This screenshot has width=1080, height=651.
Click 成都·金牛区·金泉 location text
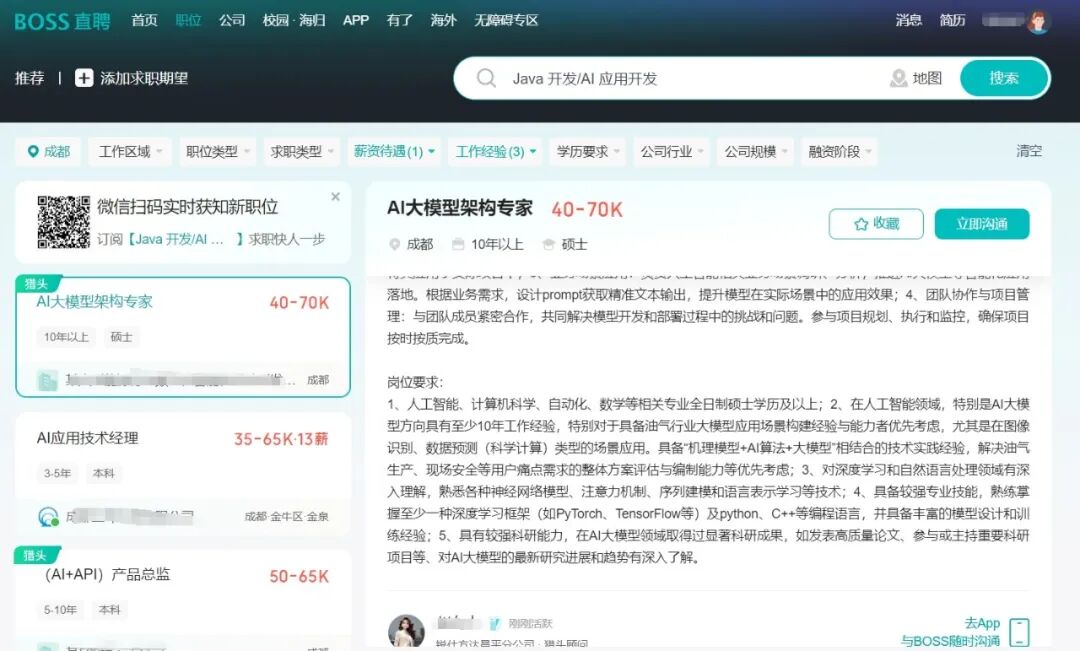(287, 516)
